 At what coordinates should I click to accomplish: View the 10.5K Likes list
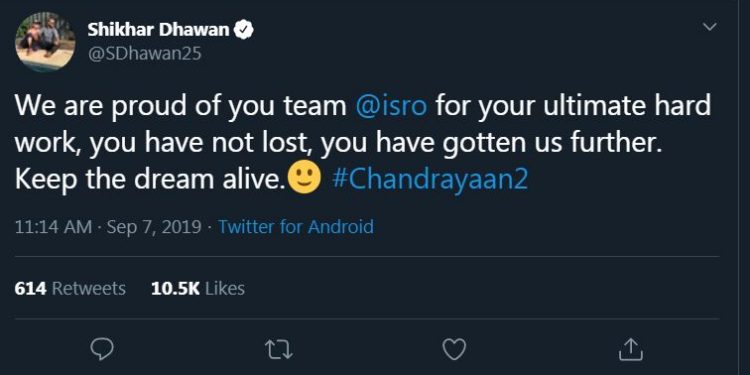coord(198,288)
